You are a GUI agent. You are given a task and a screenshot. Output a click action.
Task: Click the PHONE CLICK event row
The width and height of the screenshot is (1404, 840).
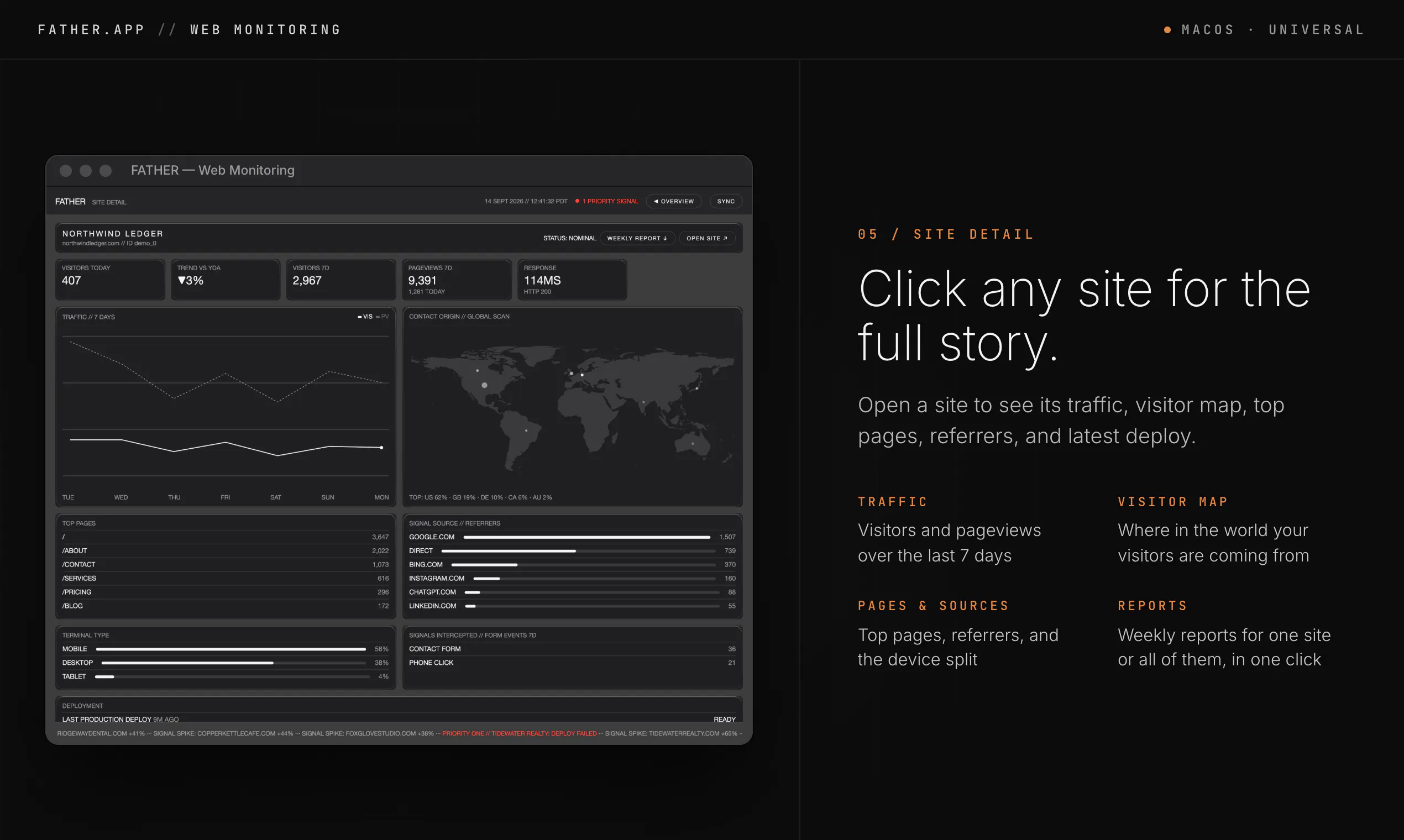(x=572, y=663)
